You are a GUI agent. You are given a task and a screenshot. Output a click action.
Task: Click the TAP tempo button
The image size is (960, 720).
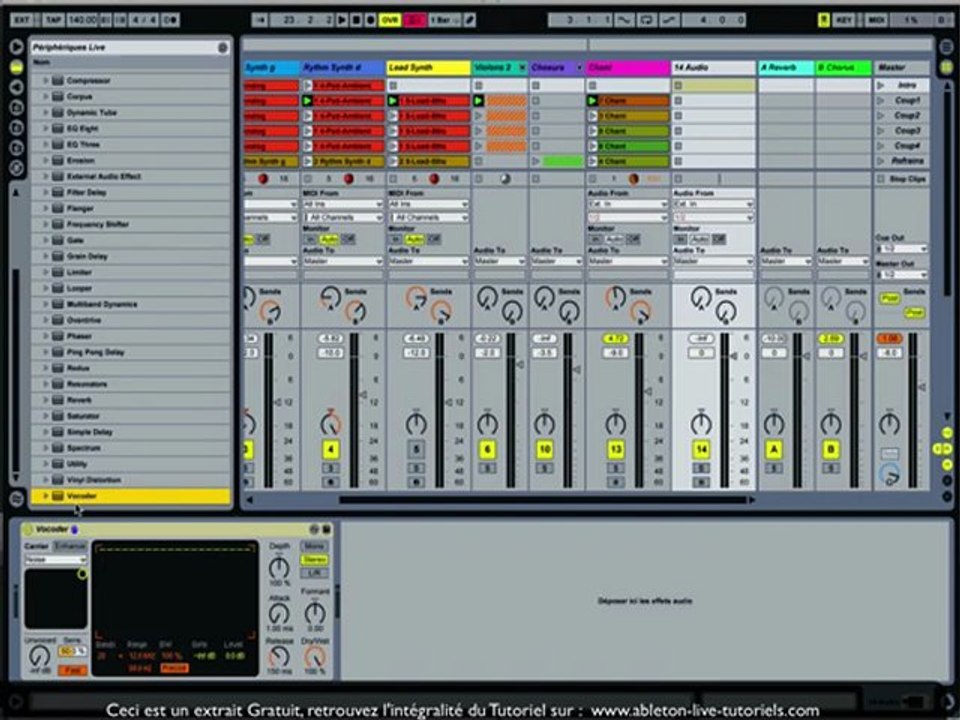53,20
